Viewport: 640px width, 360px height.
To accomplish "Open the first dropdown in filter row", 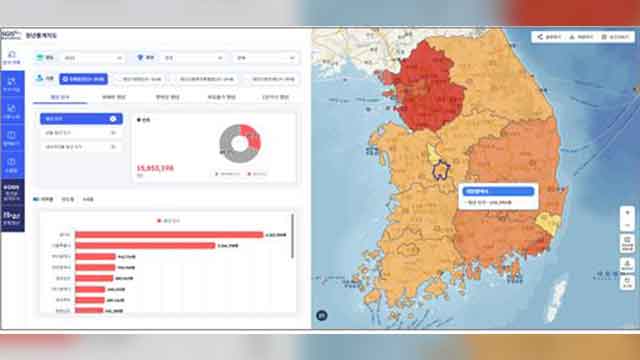I will [x=93, y=58].
